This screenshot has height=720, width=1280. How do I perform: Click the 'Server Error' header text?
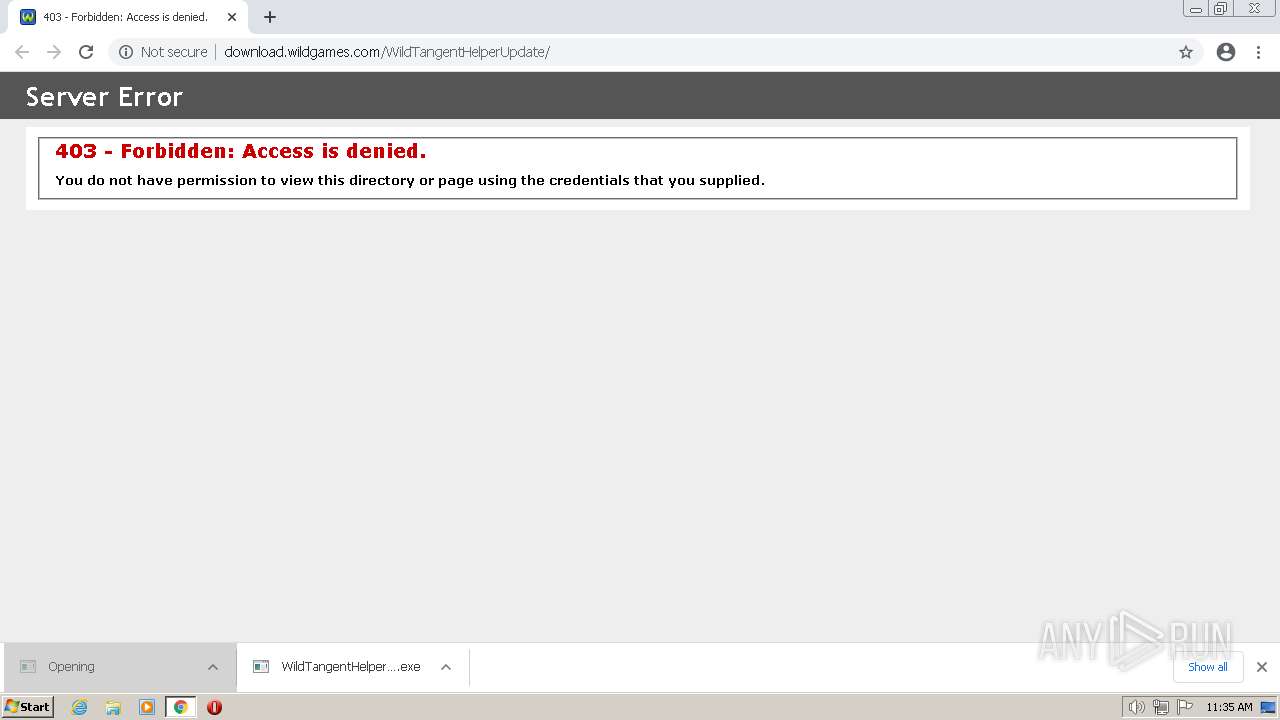(104, 97)
